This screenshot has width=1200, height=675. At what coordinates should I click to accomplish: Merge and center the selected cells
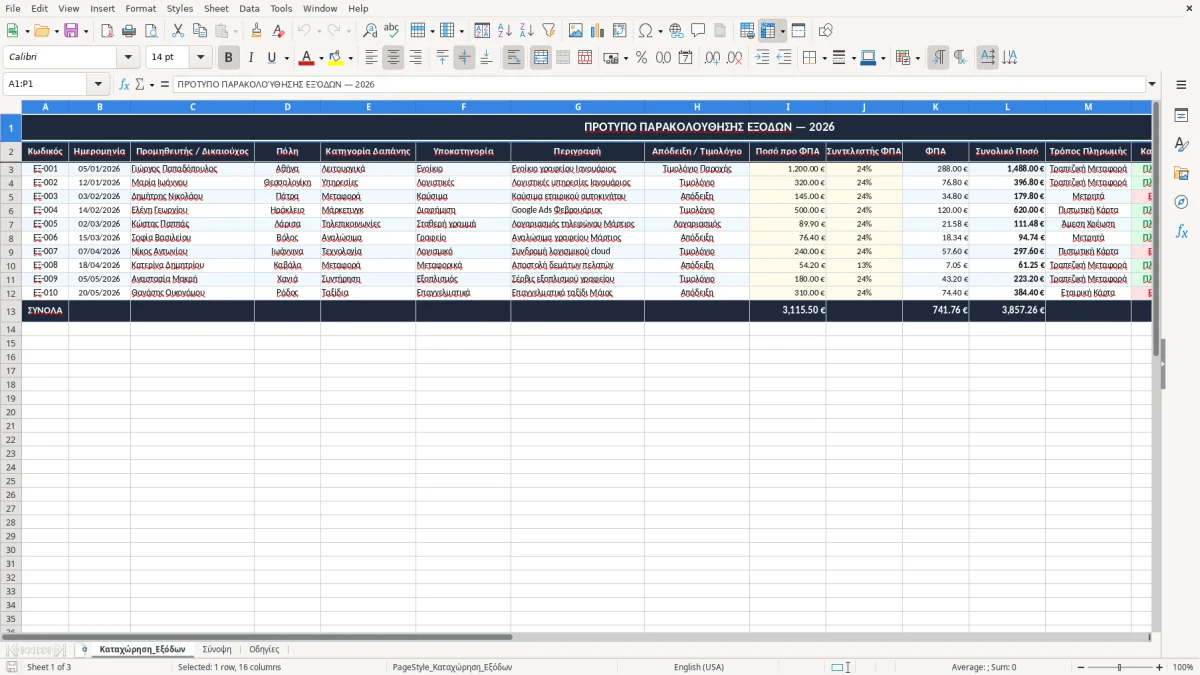click(x=541, y=58)
